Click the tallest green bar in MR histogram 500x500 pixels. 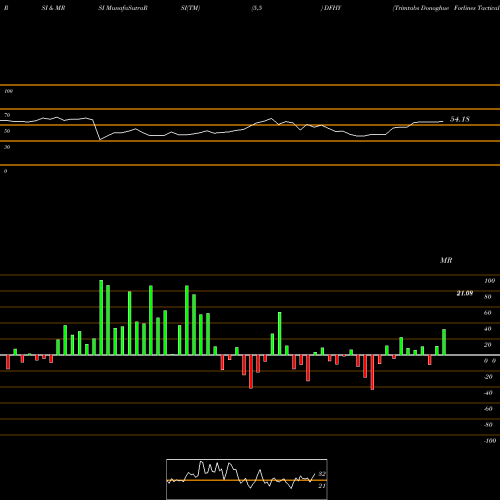[101, 318]
